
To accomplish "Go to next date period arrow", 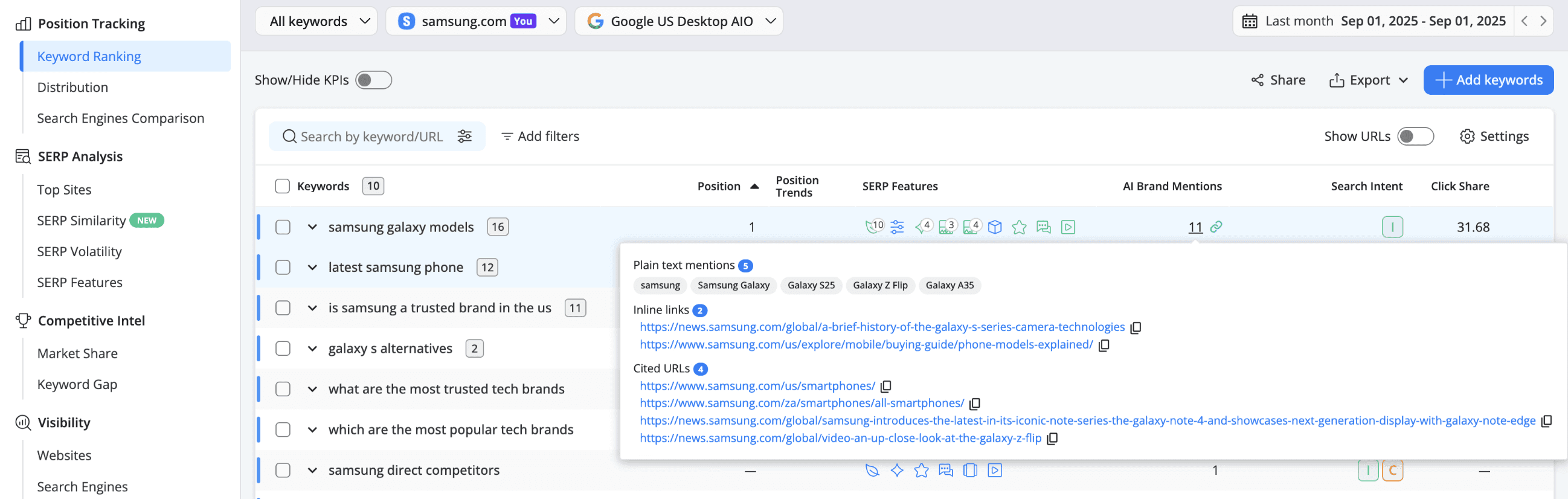I will coord(1543,21).
